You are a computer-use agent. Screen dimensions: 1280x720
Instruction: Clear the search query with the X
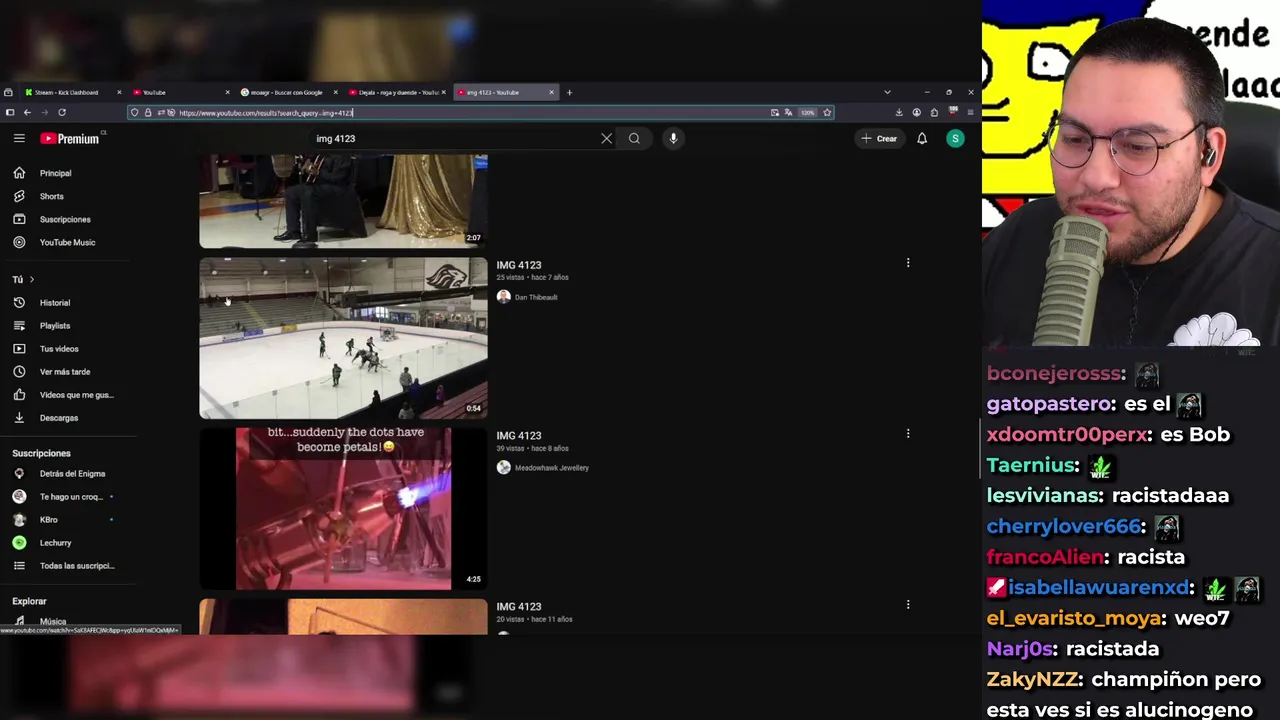pos(606,139)
